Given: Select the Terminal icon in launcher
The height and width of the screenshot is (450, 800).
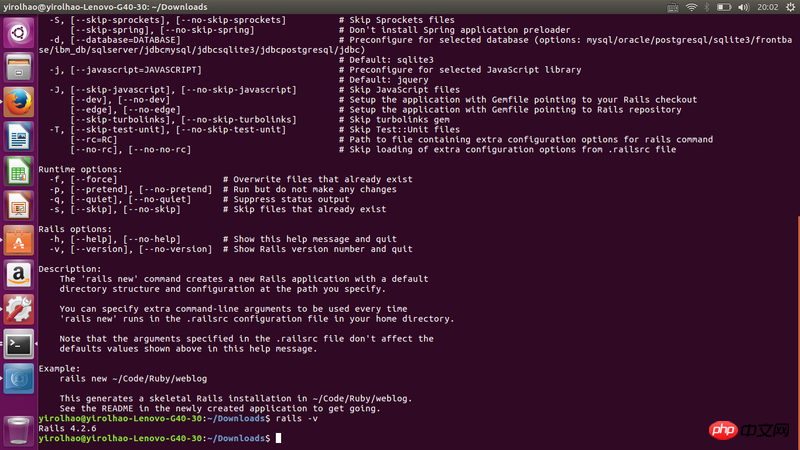Looking at the screenshot, I should 19,344.
